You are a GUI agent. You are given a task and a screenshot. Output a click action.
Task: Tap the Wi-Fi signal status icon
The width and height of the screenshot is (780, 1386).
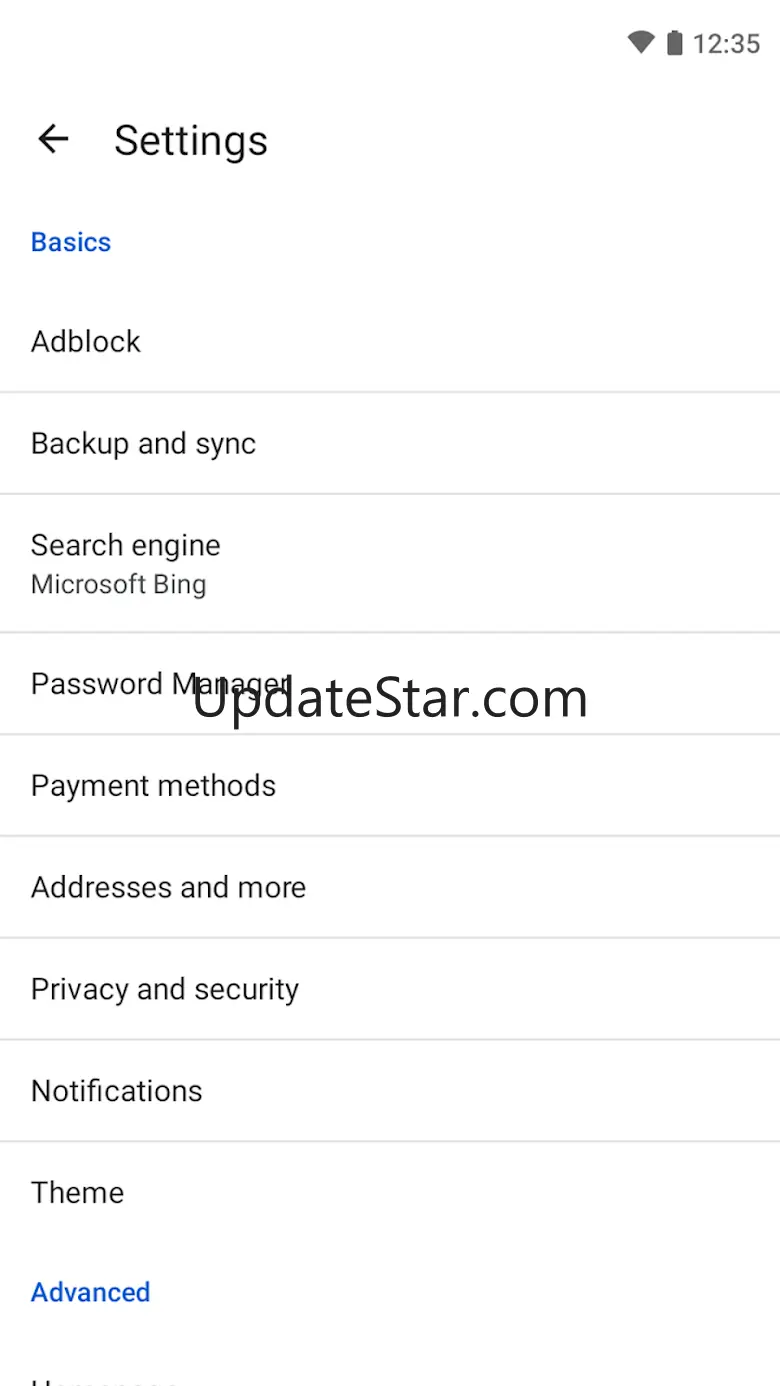point(641,43)
